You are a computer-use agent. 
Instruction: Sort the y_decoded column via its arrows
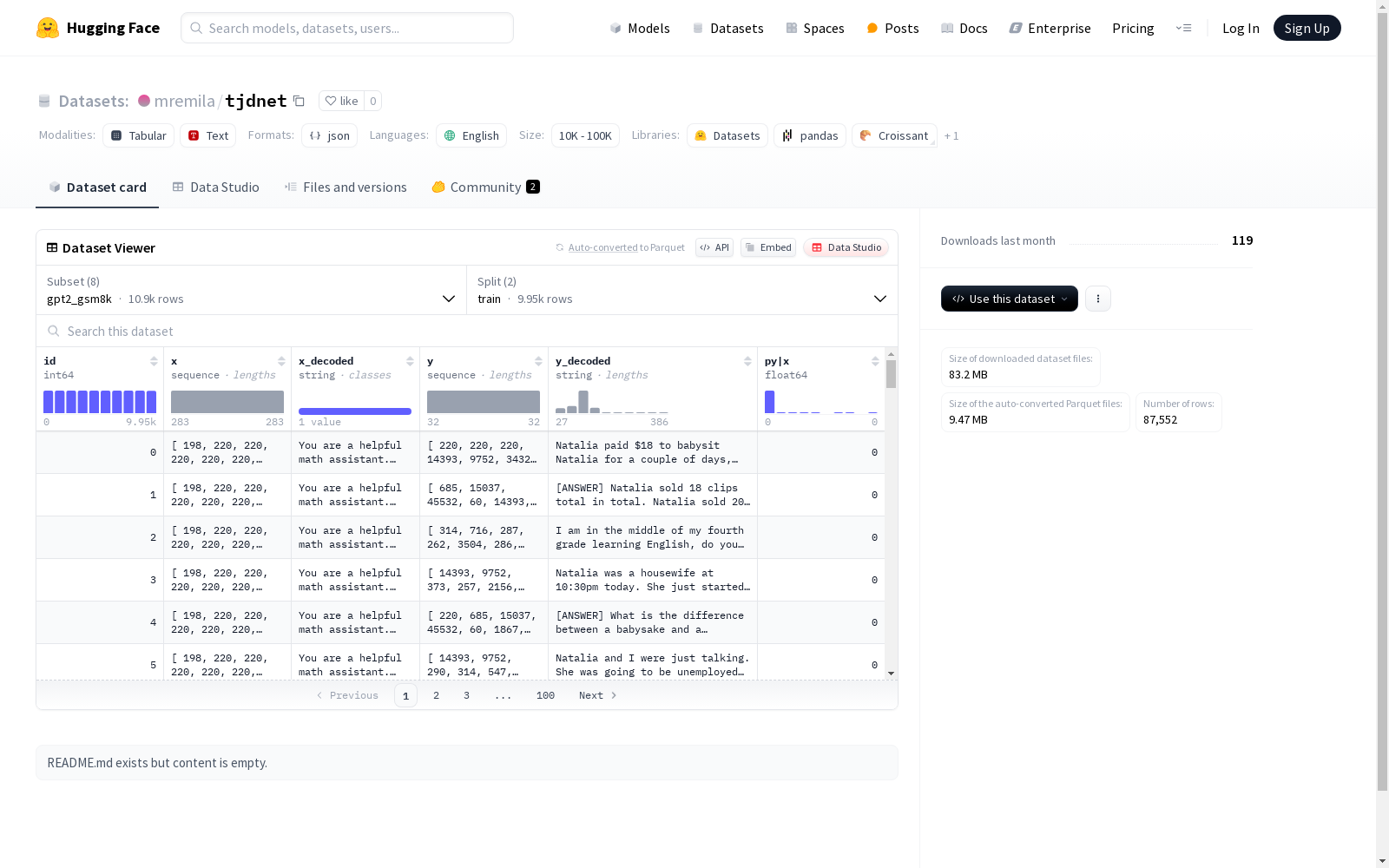click(x=747, y=361)
